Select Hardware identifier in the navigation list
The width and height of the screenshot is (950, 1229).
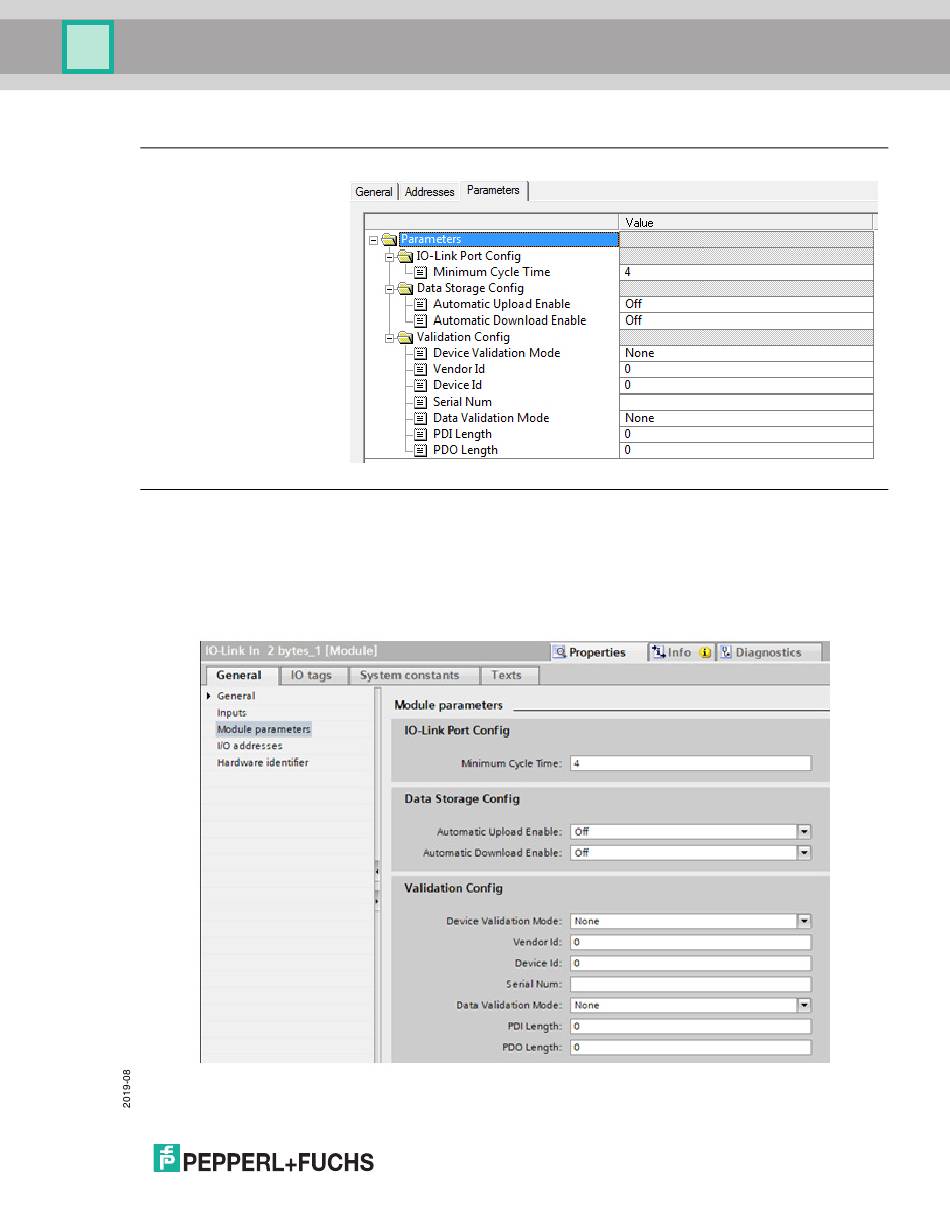pos(263,763)
